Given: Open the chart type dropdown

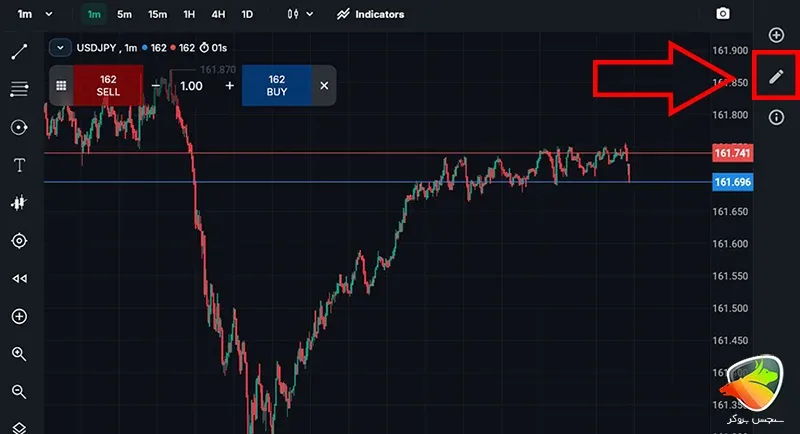Looking at the screenshot, I should coord(299,14).
